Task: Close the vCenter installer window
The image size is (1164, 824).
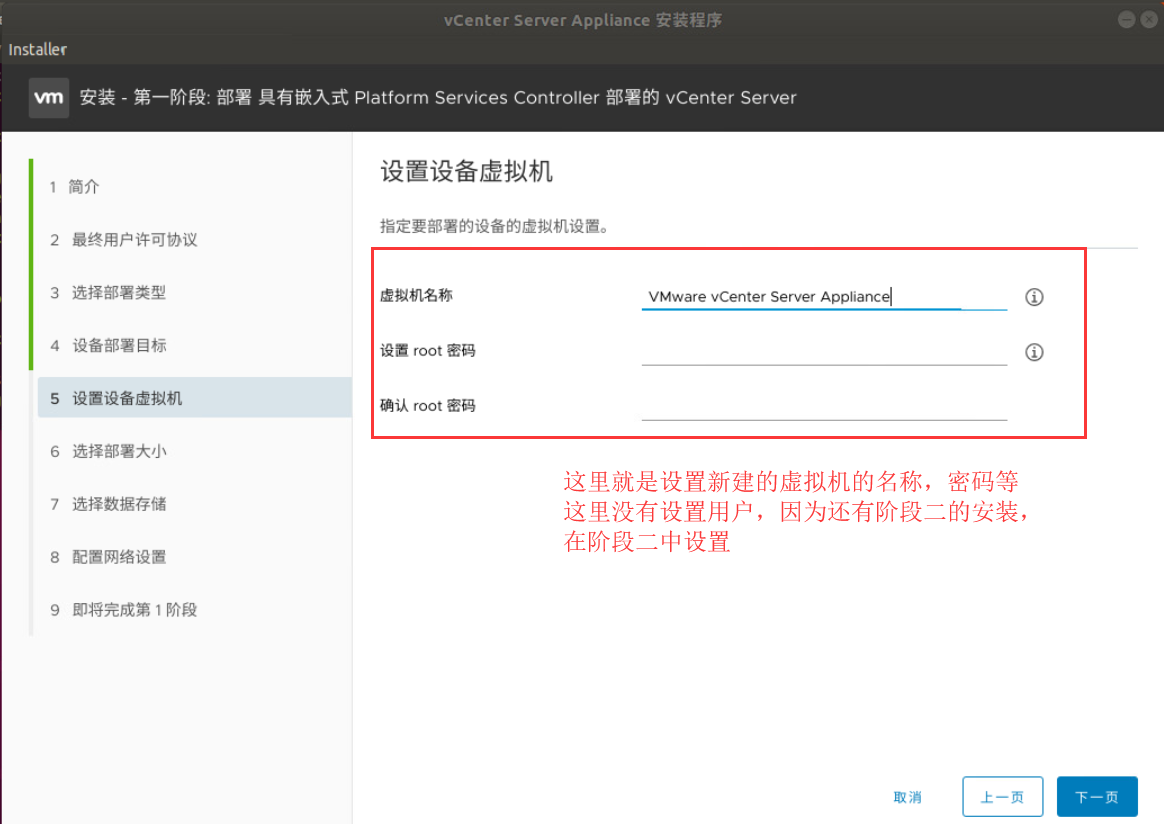Action: coord(1149,20)
